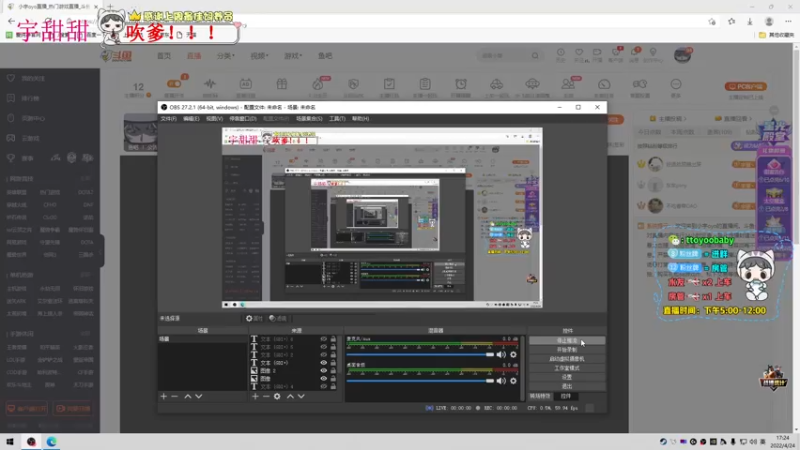800x450 pixels.
Task: Adjust 麦克风/Aux volume slider
Action: click(420, 355)
